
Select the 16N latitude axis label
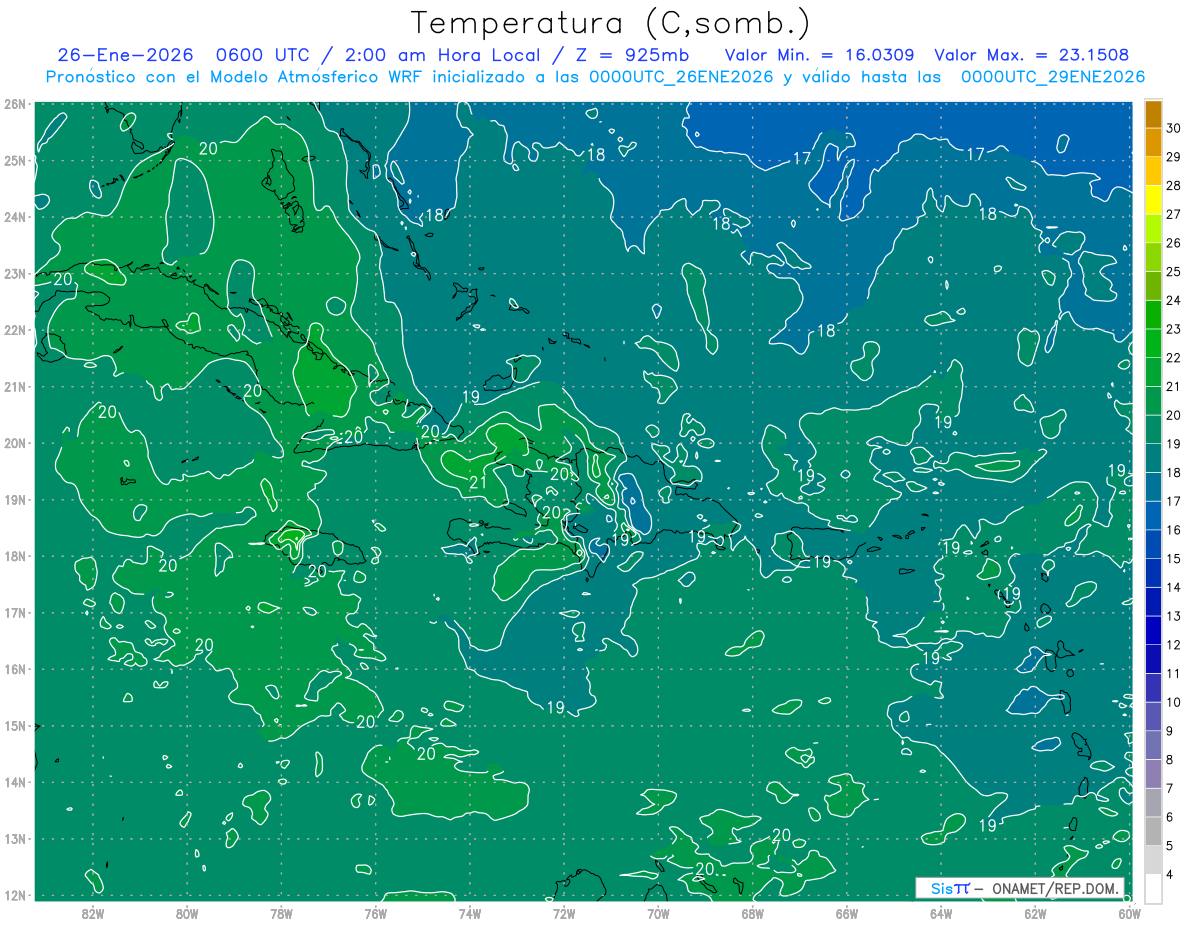[x=15, y=669]
